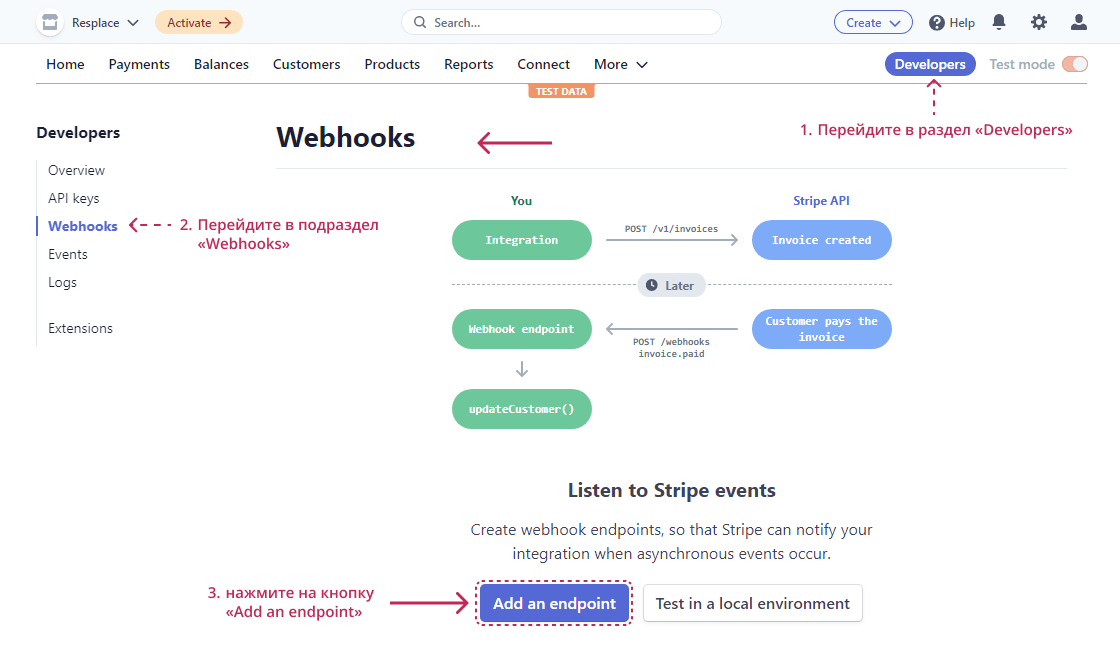Go to the Payments tab

click(139, 64)
